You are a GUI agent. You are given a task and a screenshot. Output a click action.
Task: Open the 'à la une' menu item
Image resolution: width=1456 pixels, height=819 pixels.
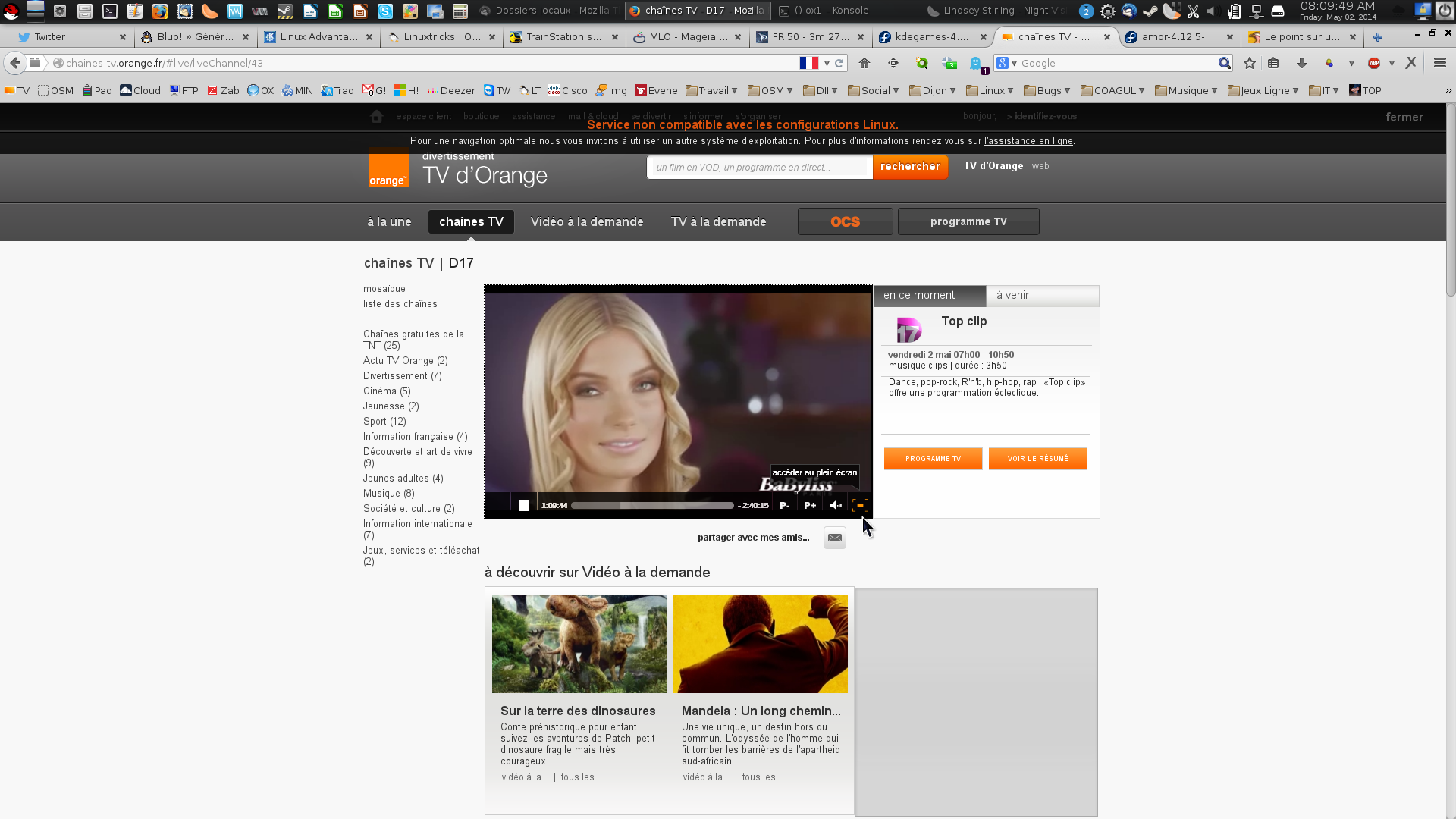pyautogui.click(x=389, y=222)
